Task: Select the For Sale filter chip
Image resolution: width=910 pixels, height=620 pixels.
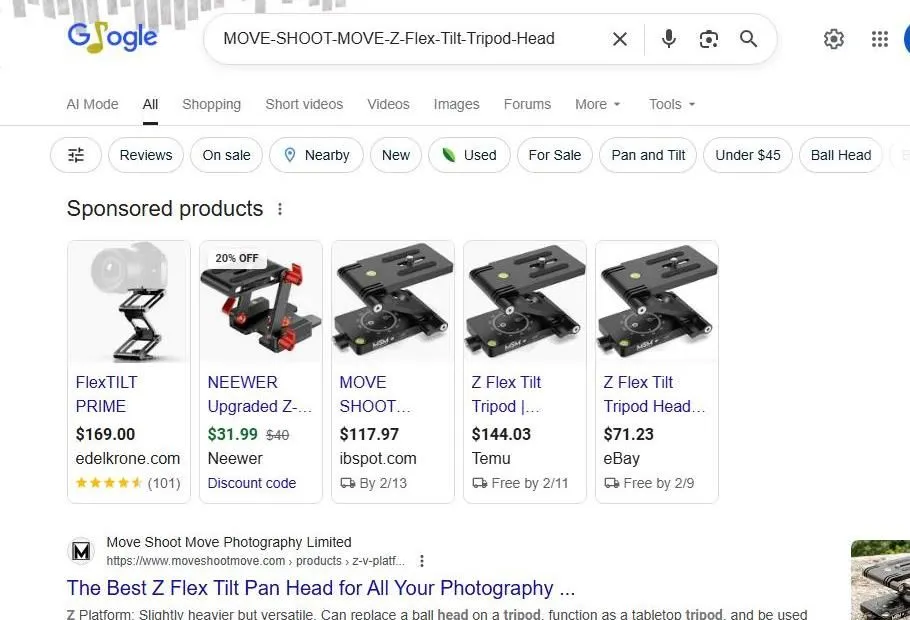Action: pos(554,155)
